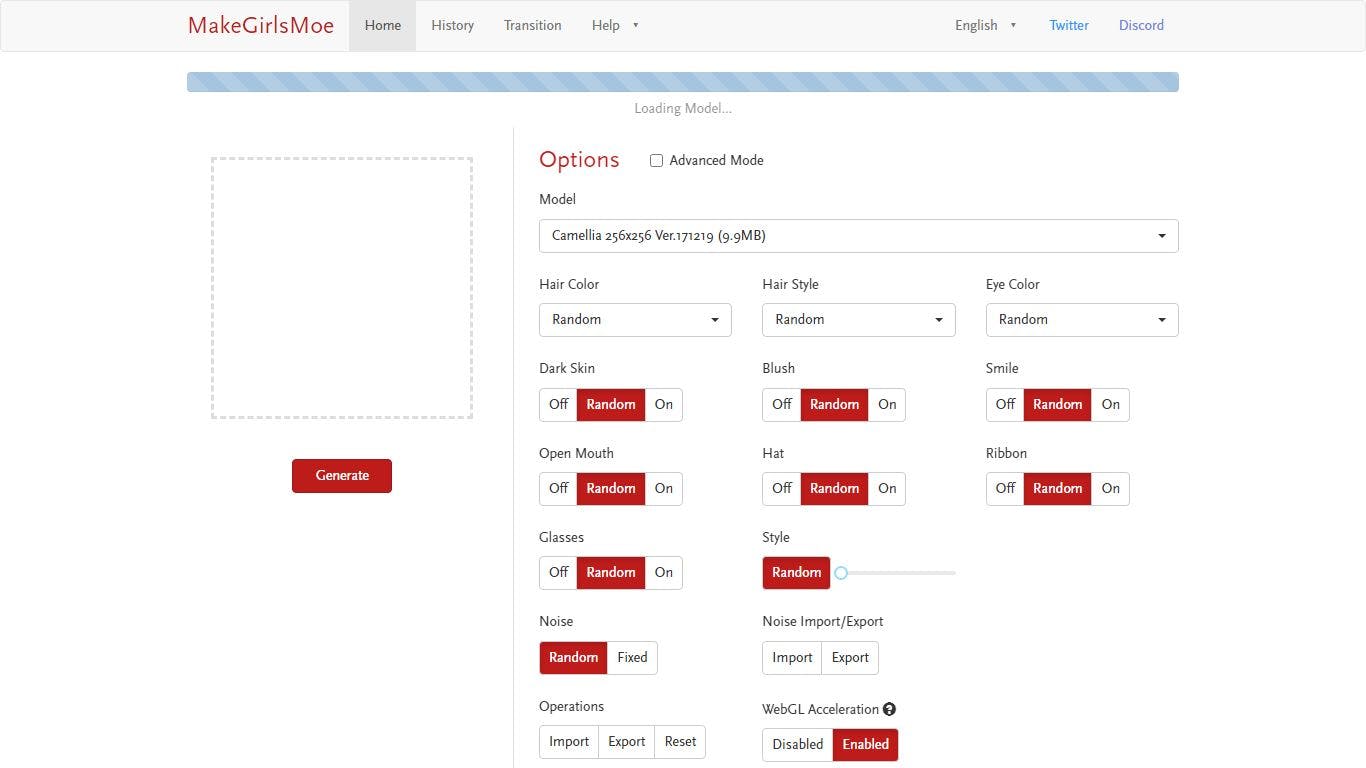The height and width of the screenshot is (768, 1366).
Task: Set Glasses option to Off
Action: (558, 572)
